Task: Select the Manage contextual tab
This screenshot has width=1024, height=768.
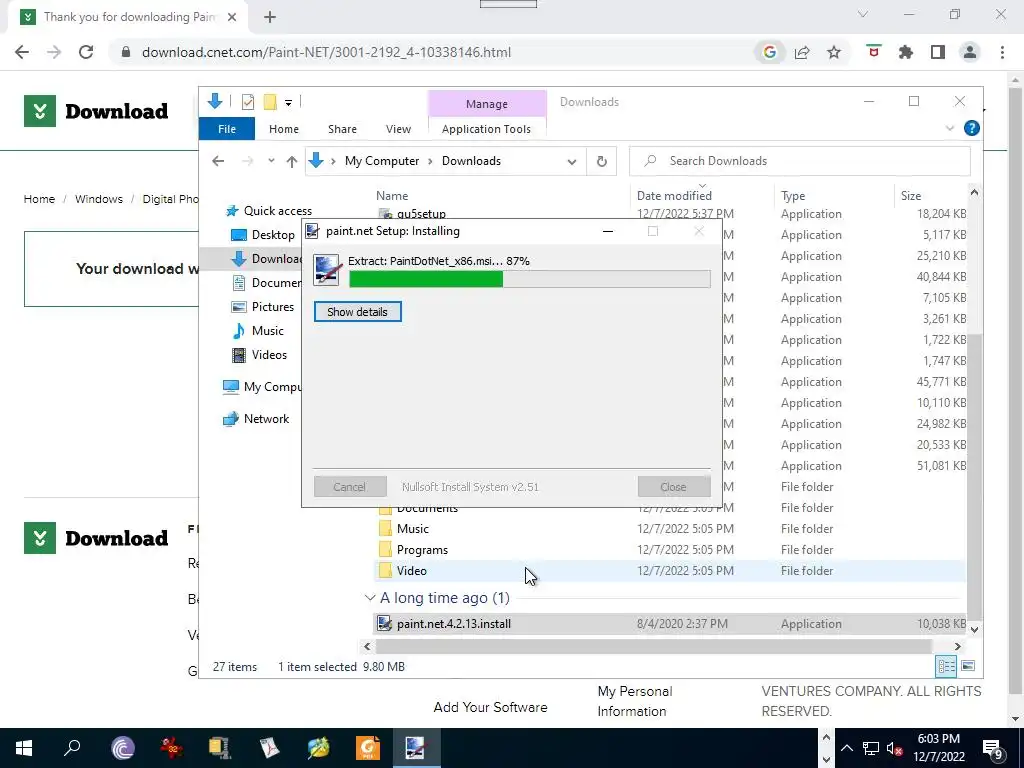Action: (x=487, y=104)
